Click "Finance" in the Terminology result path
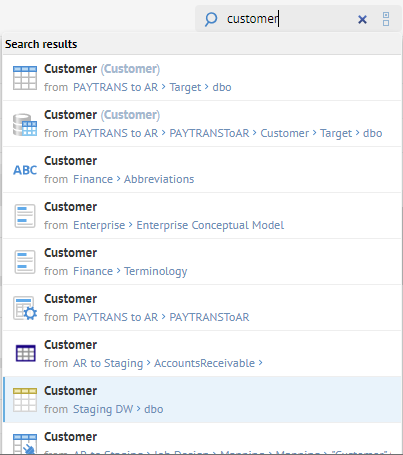Screen dimensions: 403x455 pos(93,271)
